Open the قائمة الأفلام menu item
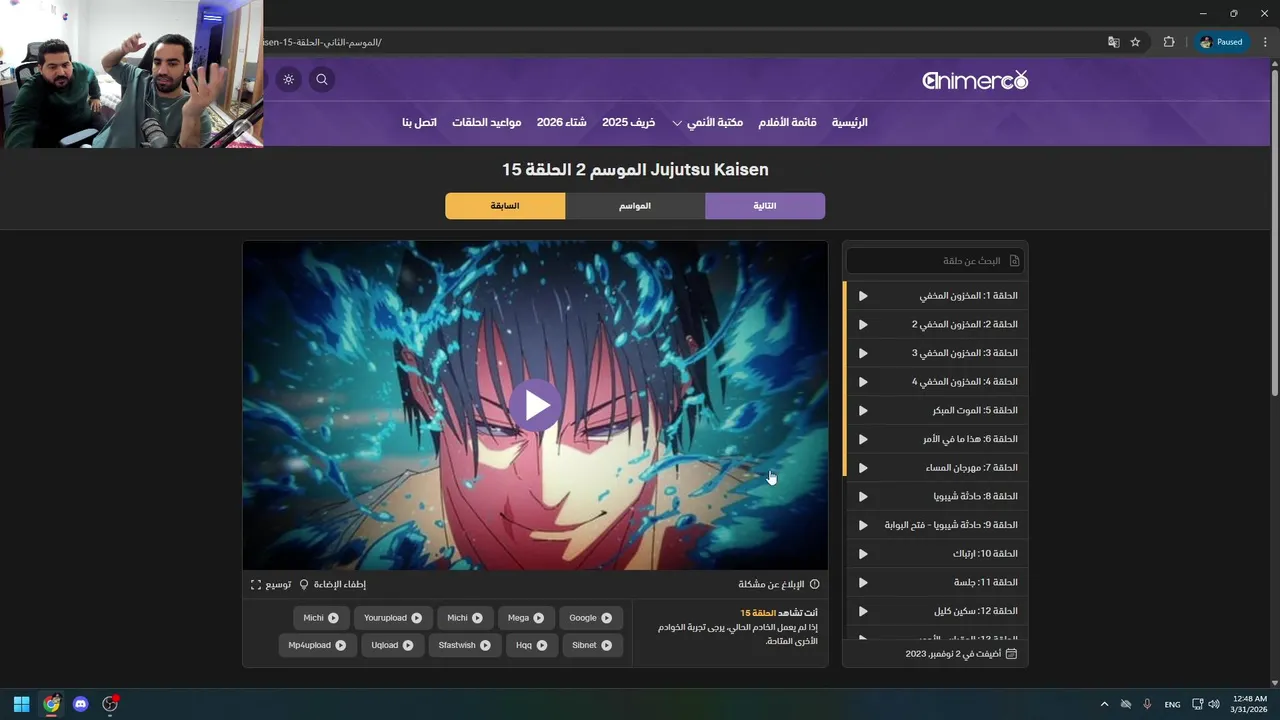Screen dimensions: 1280x720 point(787,122)
